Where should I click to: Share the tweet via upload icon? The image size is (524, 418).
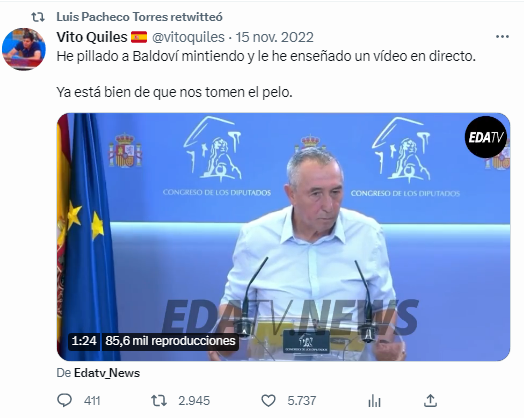[430, 400]
